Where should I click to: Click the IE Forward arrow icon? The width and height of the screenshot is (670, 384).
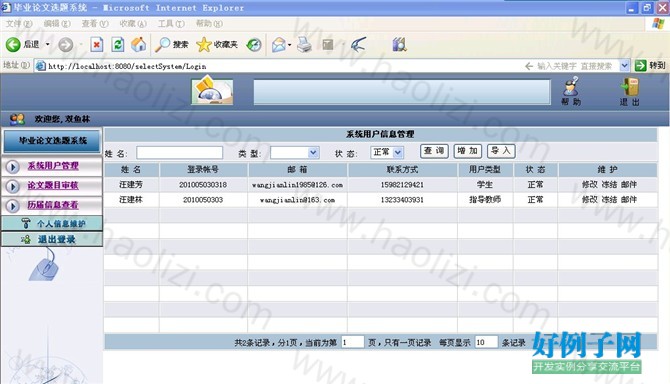pos(65,44)
